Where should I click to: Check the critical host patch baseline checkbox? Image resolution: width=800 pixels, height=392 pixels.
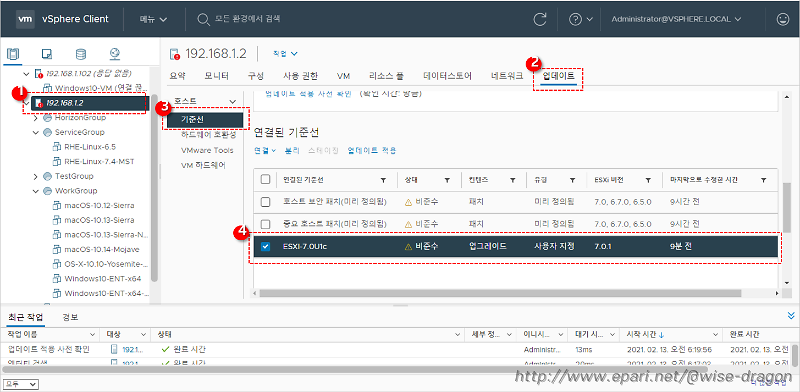point(265,224)
